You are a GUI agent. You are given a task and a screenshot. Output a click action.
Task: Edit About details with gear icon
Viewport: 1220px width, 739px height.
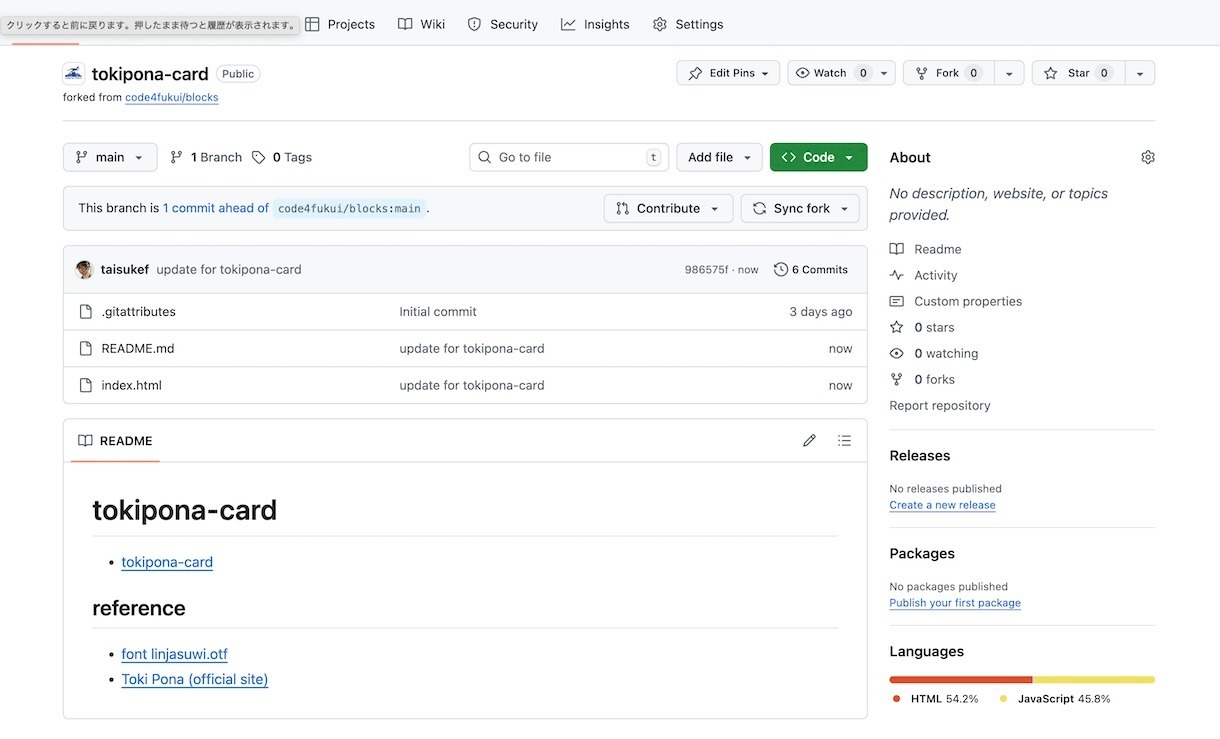1148,157
